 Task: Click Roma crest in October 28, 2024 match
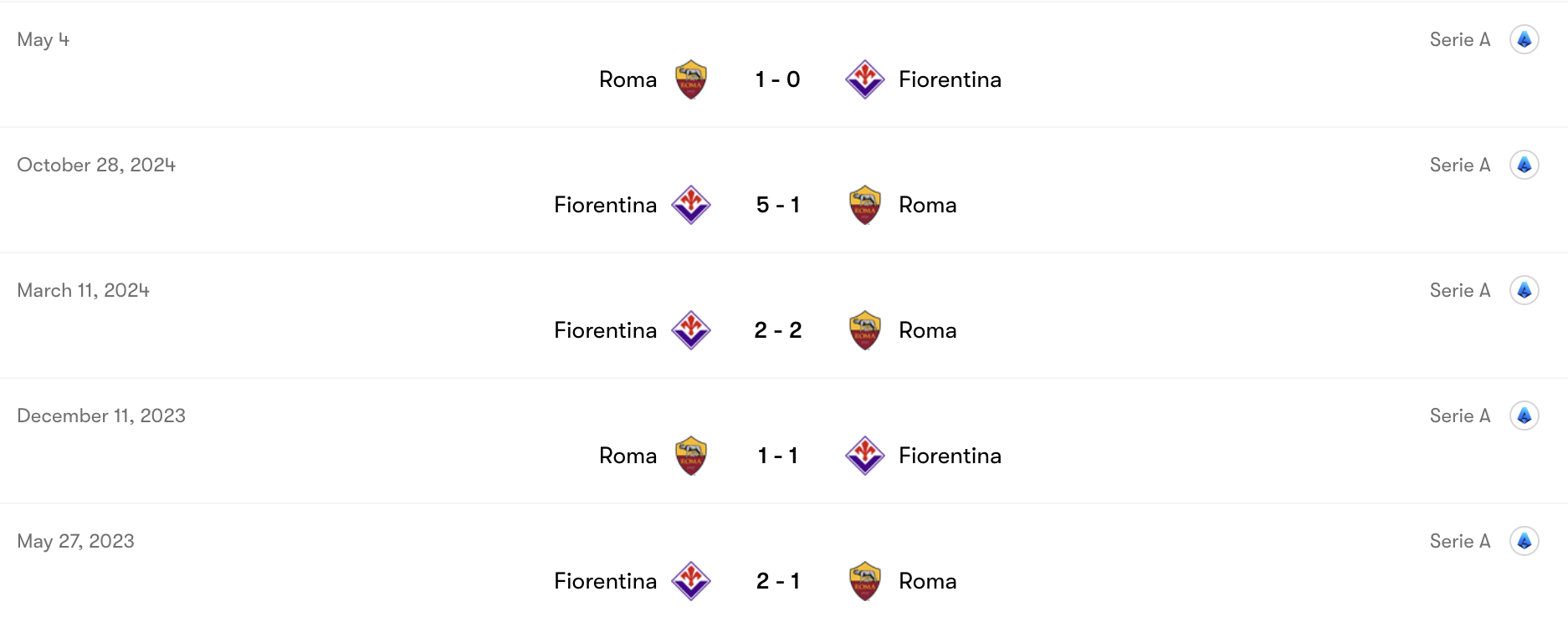pyautogui.click(x=864, y=205)
